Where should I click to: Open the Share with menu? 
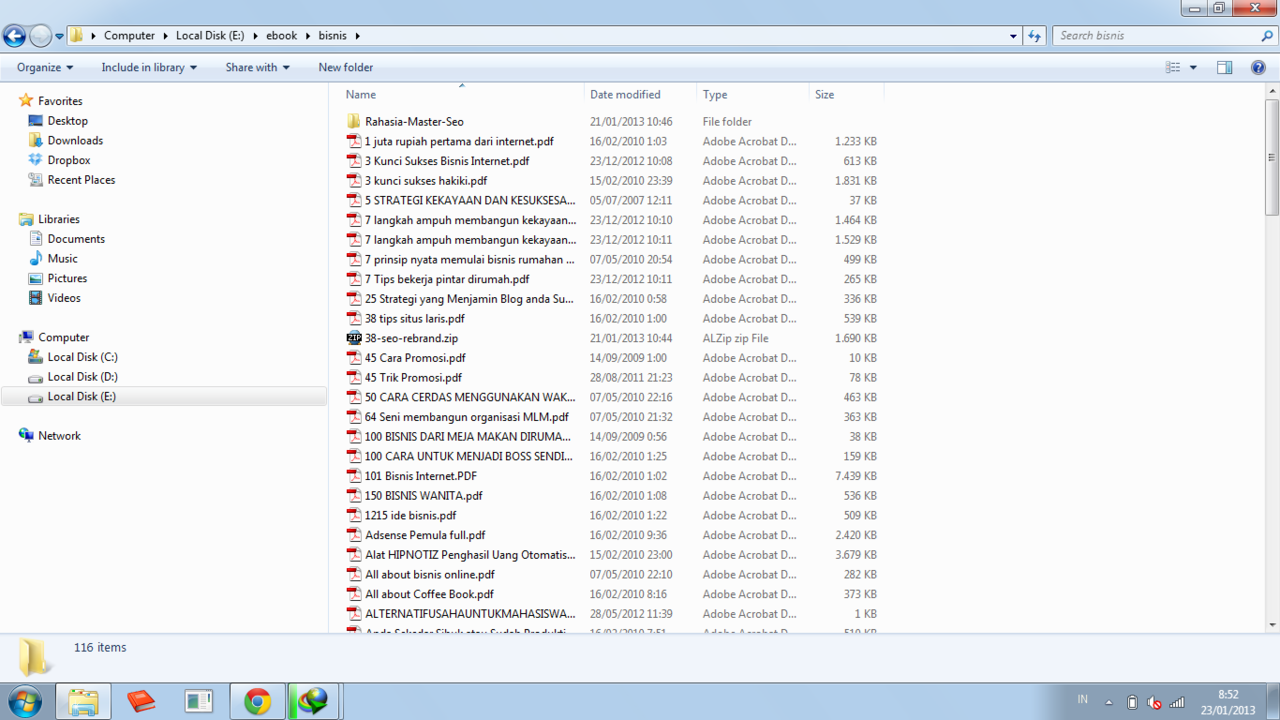click(x=257, y=67)
